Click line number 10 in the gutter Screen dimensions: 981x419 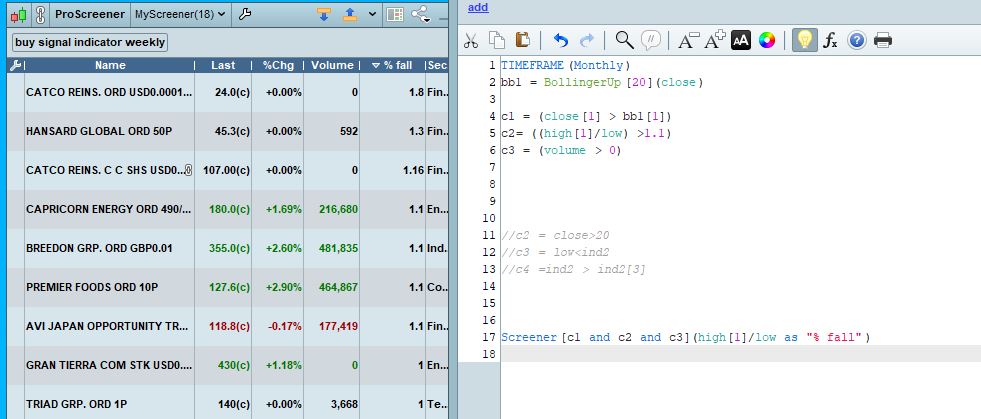489,218
